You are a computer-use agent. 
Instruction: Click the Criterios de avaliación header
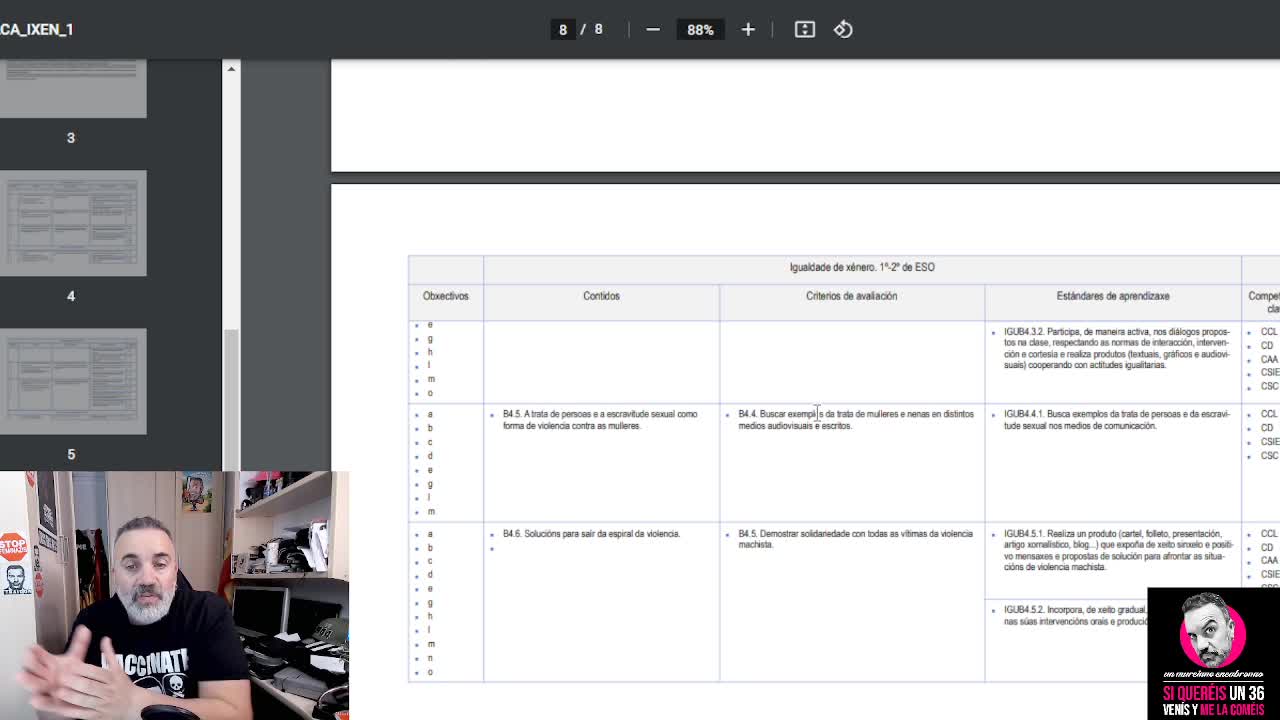(851, 296)
